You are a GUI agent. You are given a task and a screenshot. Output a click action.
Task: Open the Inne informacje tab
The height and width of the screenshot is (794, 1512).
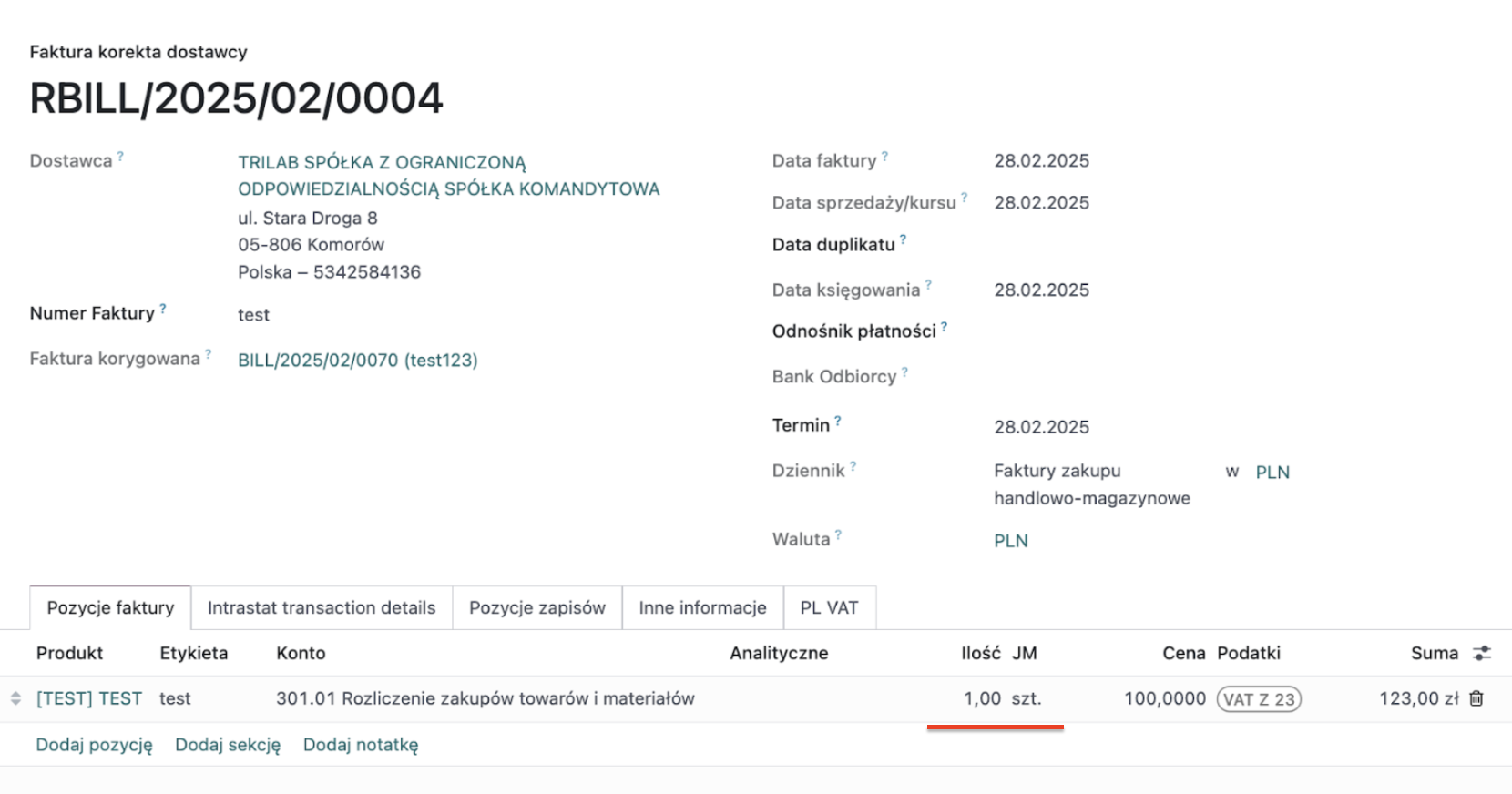coord(702,607)
